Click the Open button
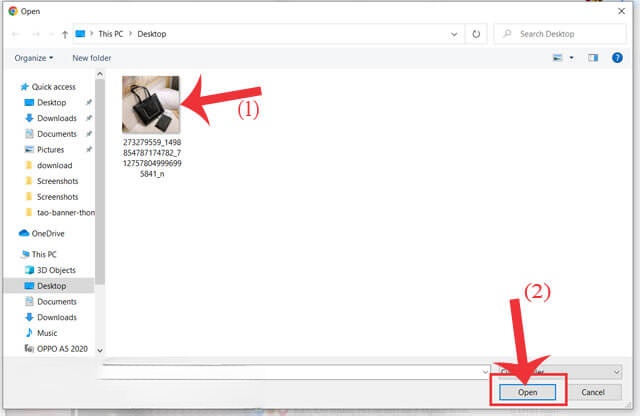The width and height of the screenshot is (640, 416). coord(527,392)
